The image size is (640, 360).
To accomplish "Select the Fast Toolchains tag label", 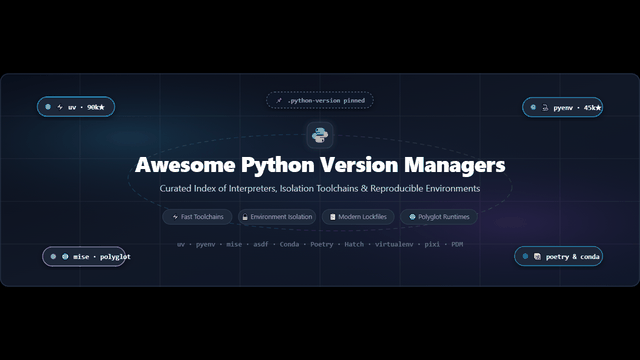I will [x=202, y=217].
